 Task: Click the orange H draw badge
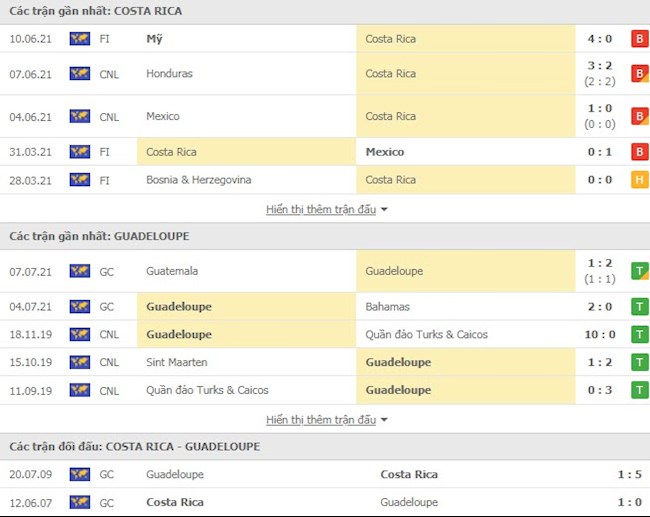tap(637, 180)
